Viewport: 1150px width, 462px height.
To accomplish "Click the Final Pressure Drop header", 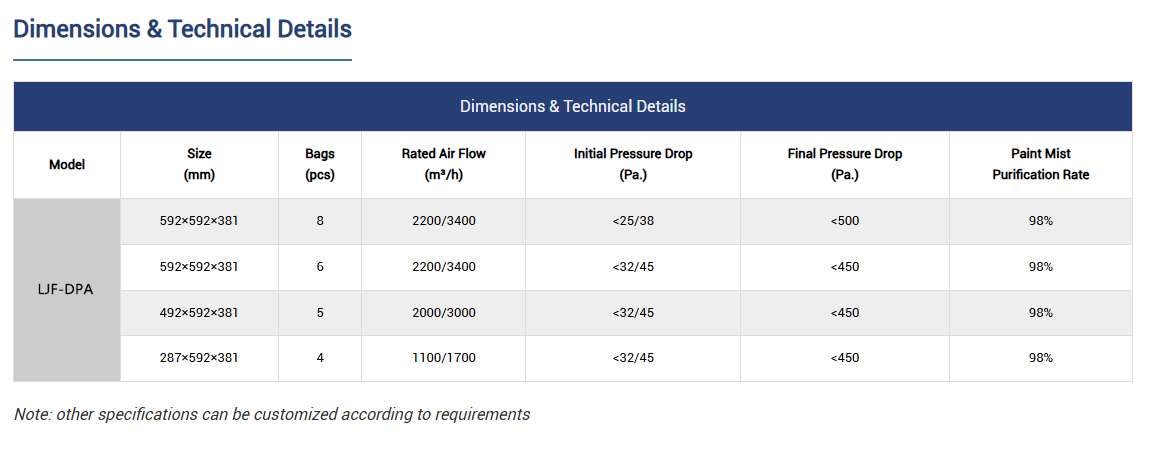I will [845, 164].
